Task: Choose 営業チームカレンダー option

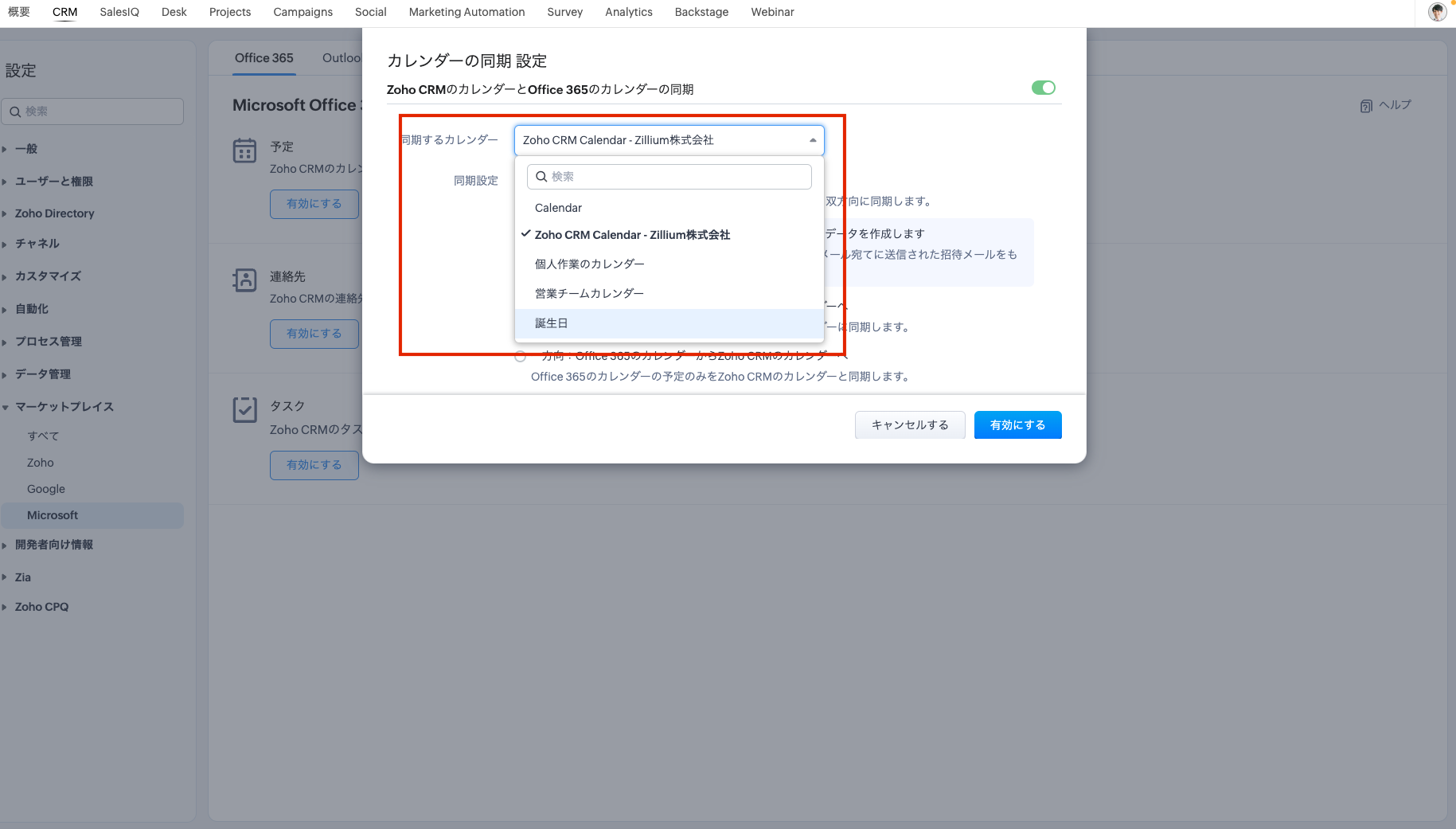Action: pos(669,293)
